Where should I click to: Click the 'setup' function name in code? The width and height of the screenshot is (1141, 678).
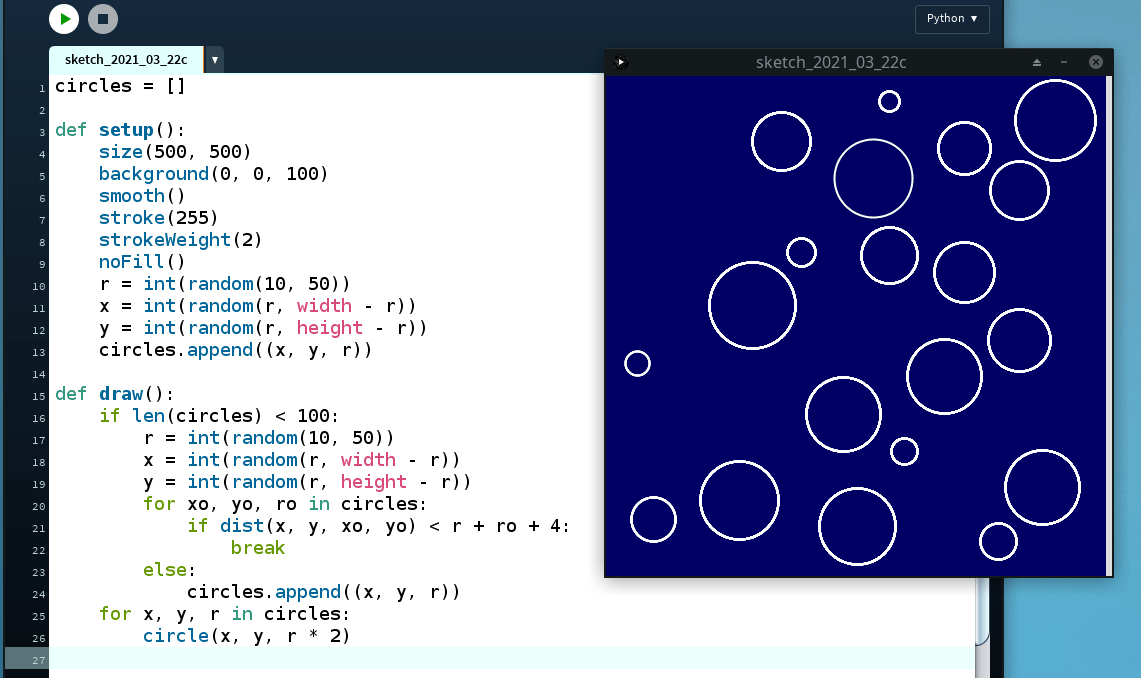coord(126,130)
